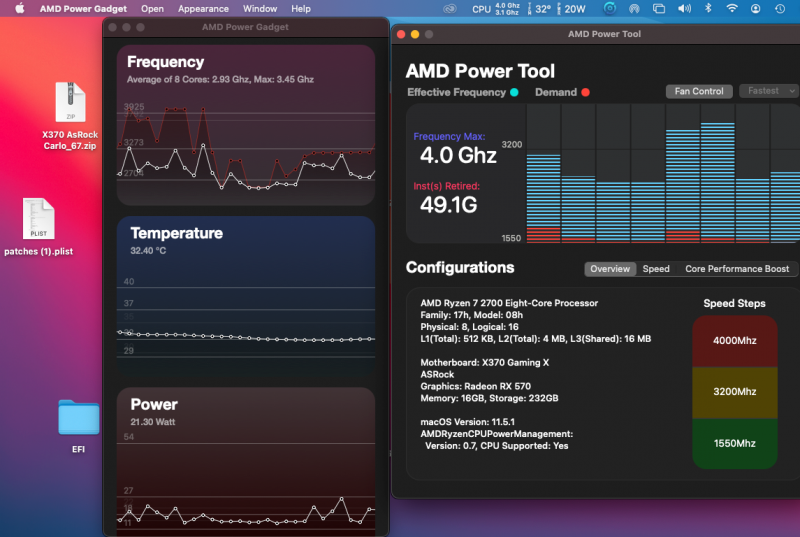Open the AirDrop-style broadcast menu bar icon
The image size is (800, 537).
pos(634,9)
